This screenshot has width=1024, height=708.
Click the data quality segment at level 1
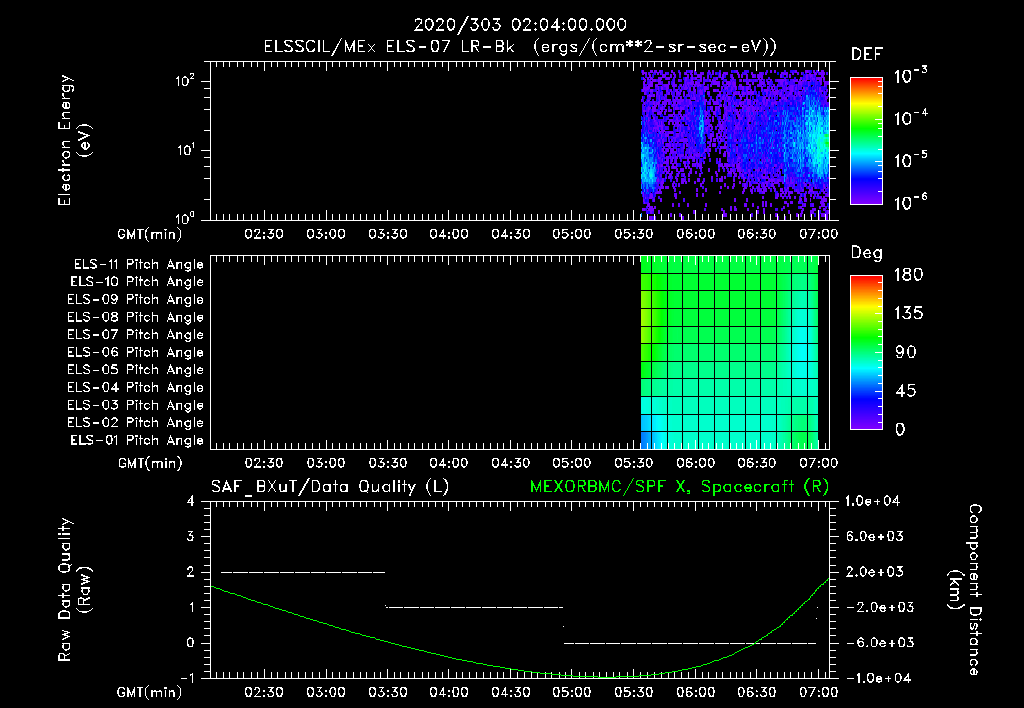[474, 607]
